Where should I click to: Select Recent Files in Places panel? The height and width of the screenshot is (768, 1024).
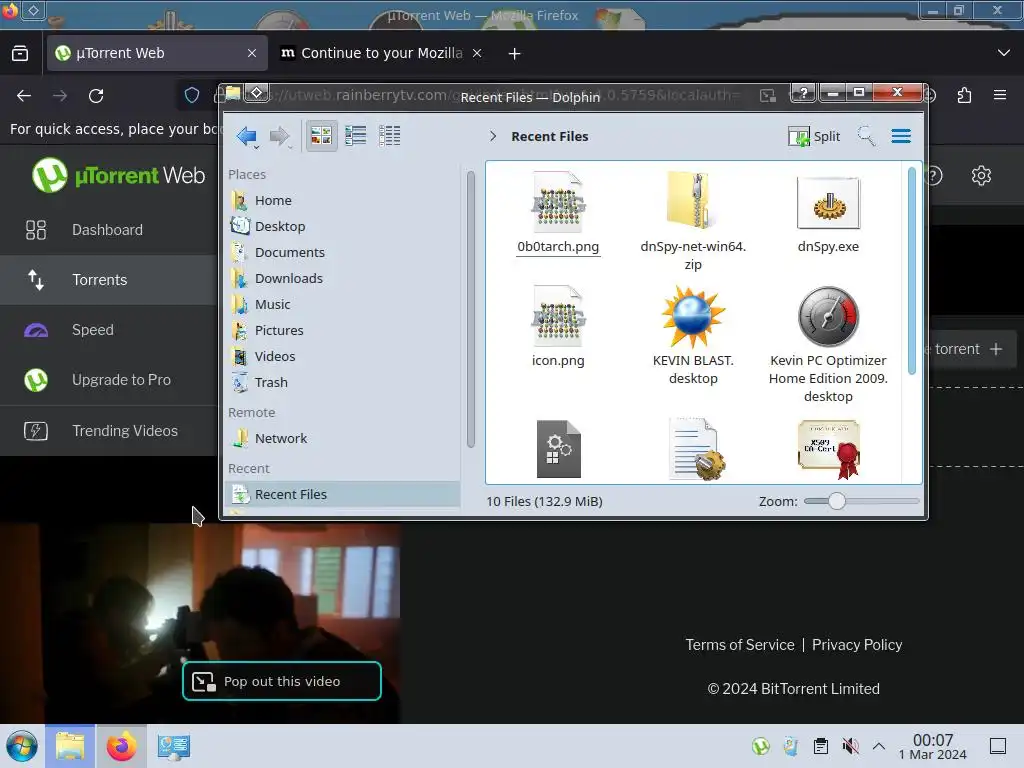click(x=342, y=494)
